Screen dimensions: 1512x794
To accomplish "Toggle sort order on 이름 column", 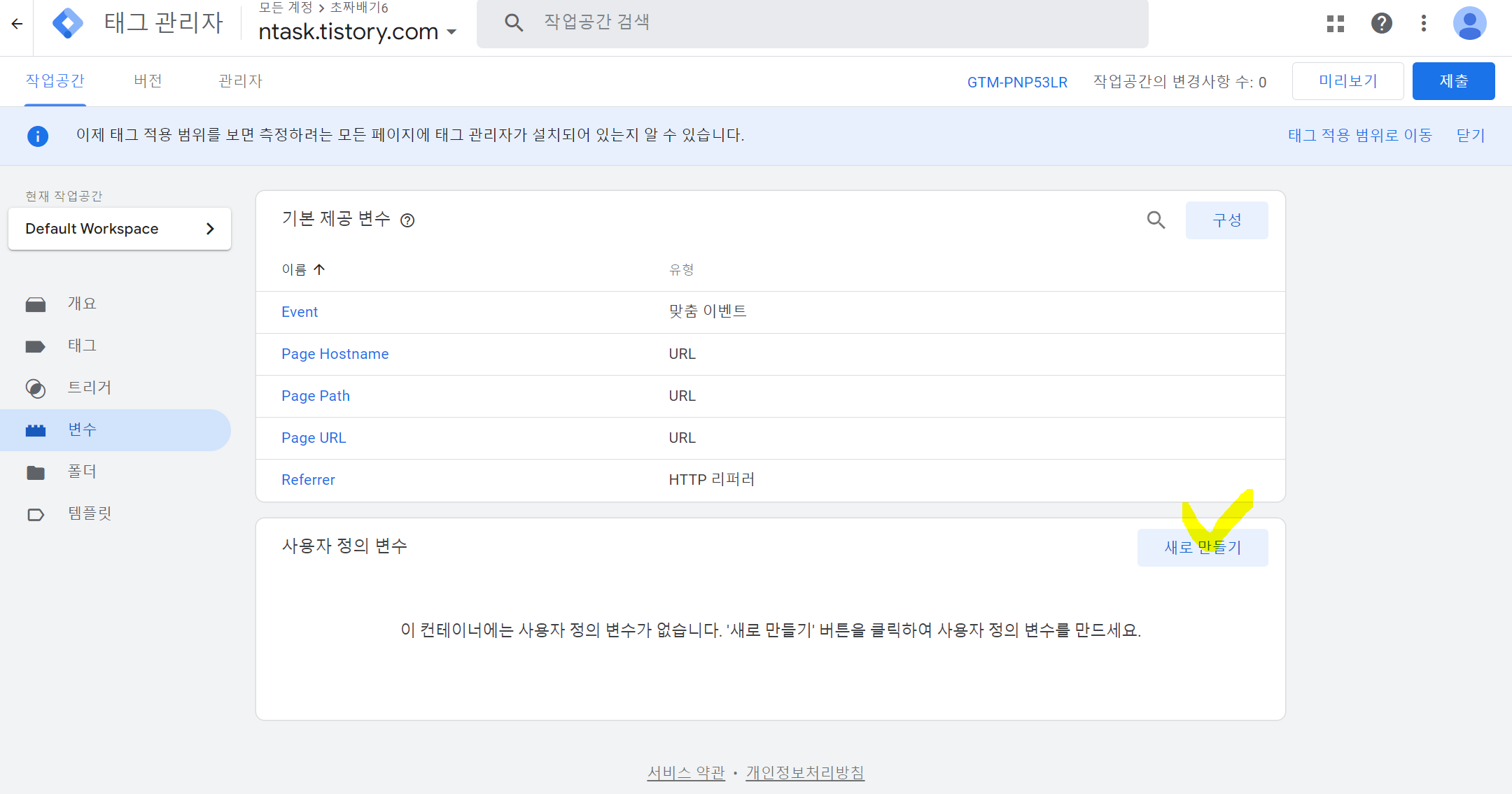I will pyautogui.click(x=303, y=269).
